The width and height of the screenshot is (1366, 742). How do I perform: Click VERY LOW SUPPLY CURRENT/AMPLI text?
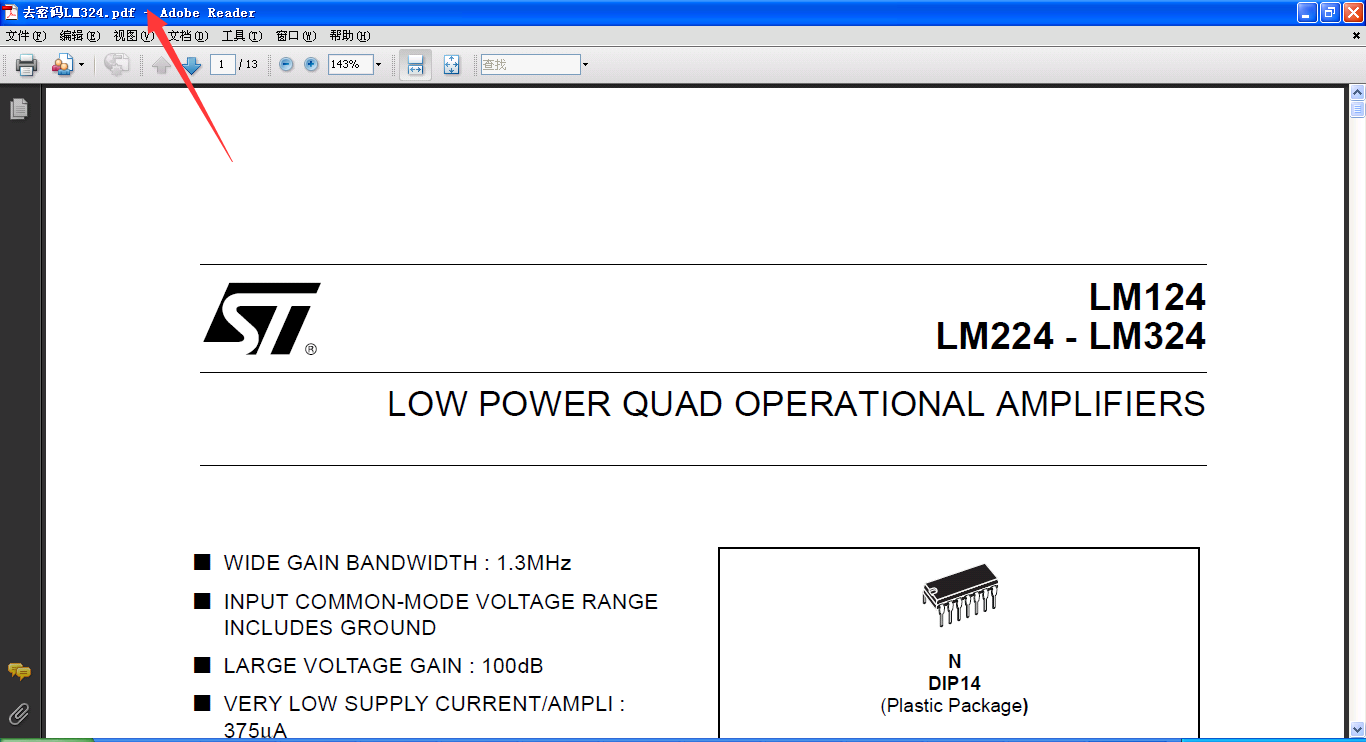[424, 704]
